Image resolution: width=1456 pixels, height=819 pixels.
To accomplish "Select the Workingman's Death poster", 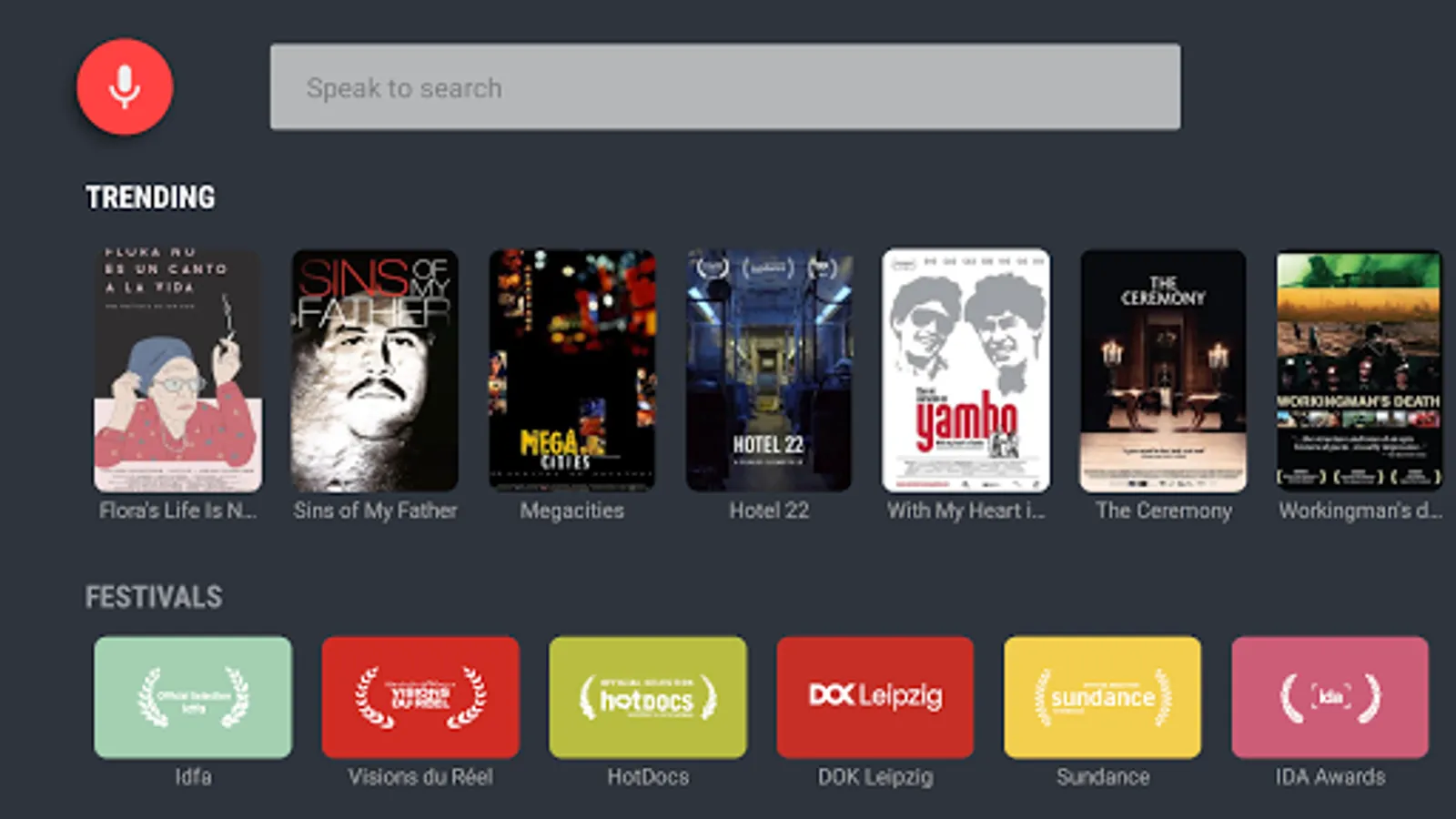I will point(1360,370).
